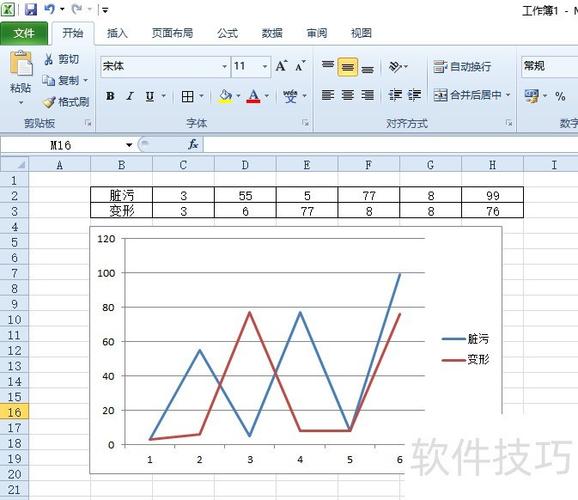Click the increase indent icon
This screenshot has width=578, height=500.
click(414, 96)
